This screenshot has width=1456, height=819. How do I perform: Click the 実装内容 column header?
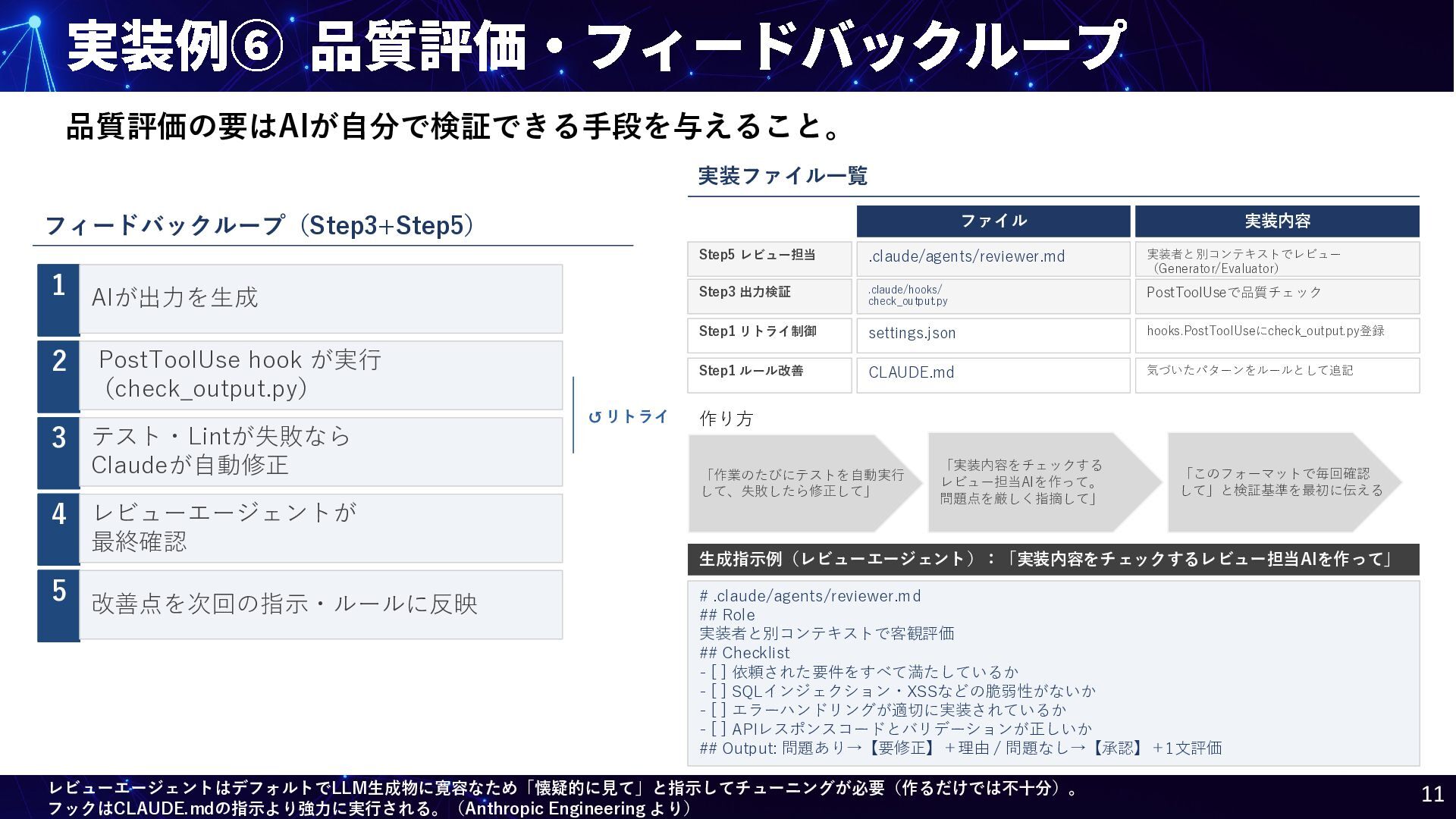[1277, 221]
